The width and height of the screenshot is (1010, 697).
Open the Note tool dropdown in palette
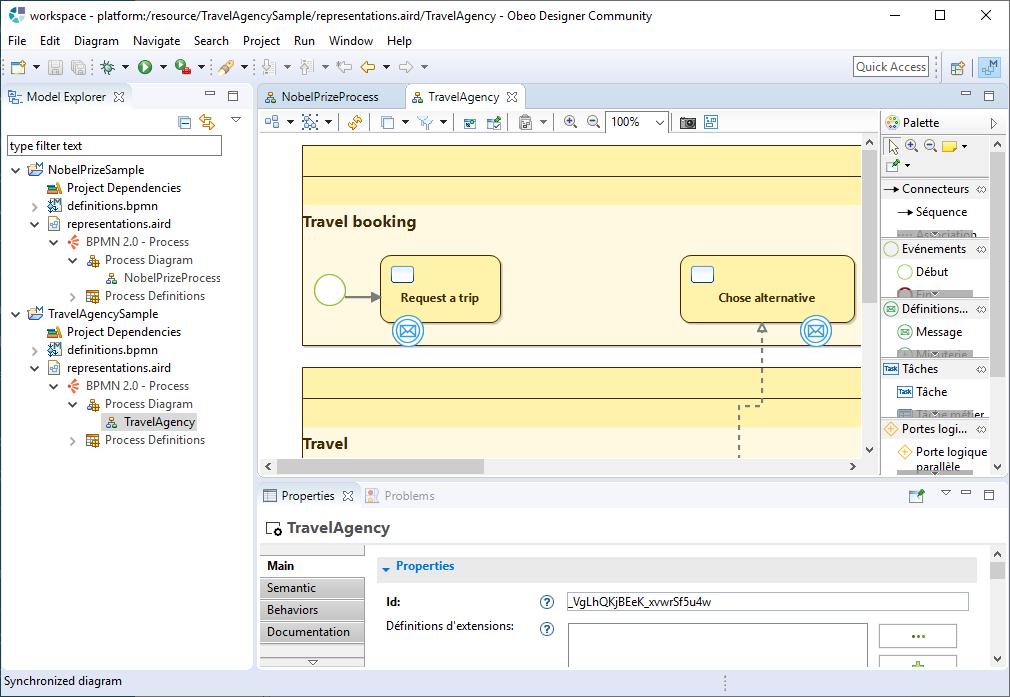tap(964, 147)
